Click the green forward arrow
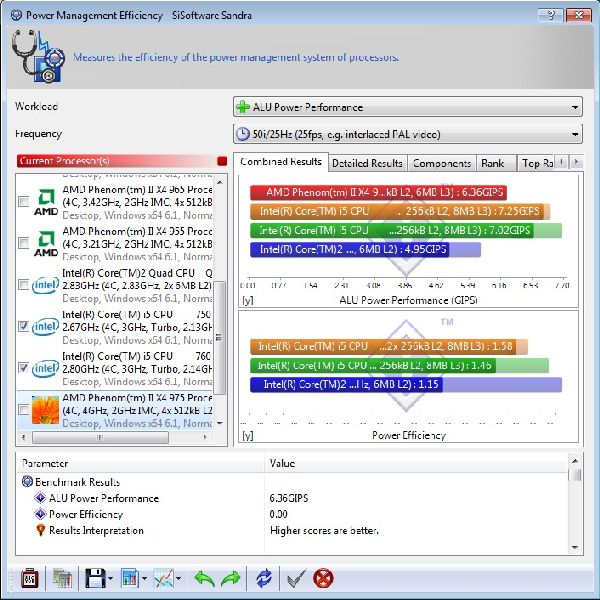 pyautogui.click(x=230, y=578)
